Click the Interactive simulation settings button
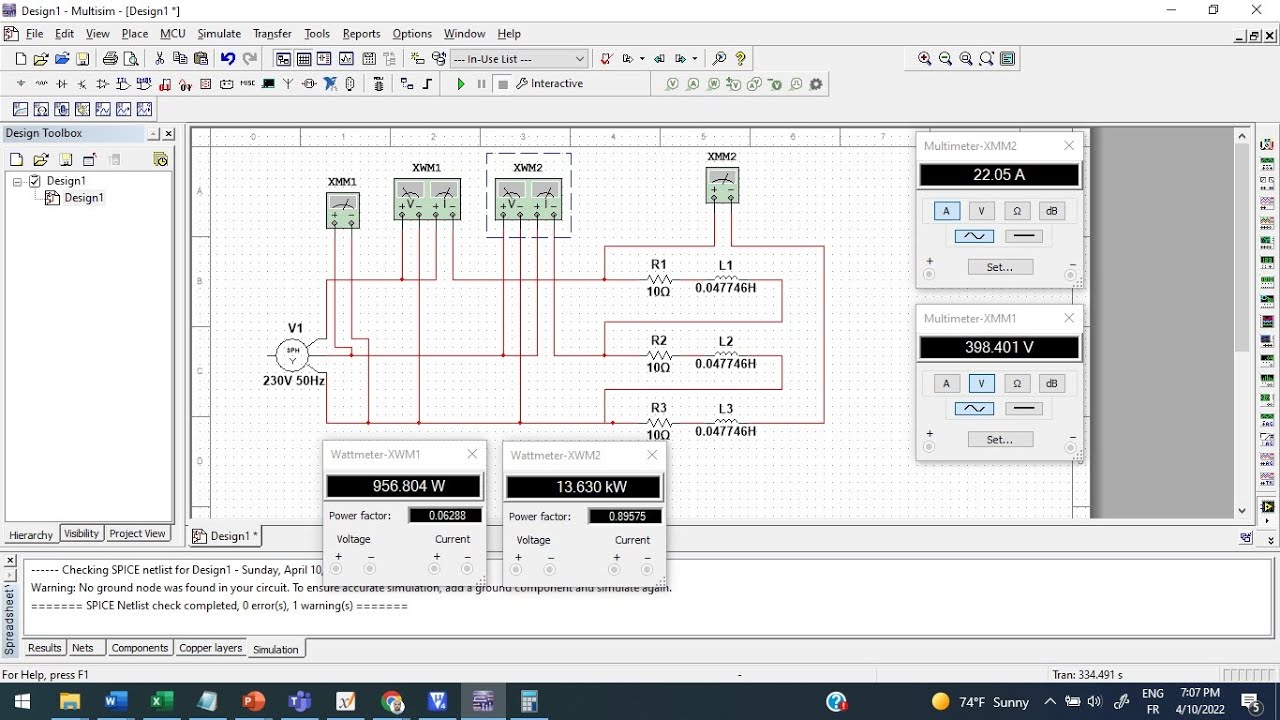Screen dimensions: 1280x720 pos(550,84)
